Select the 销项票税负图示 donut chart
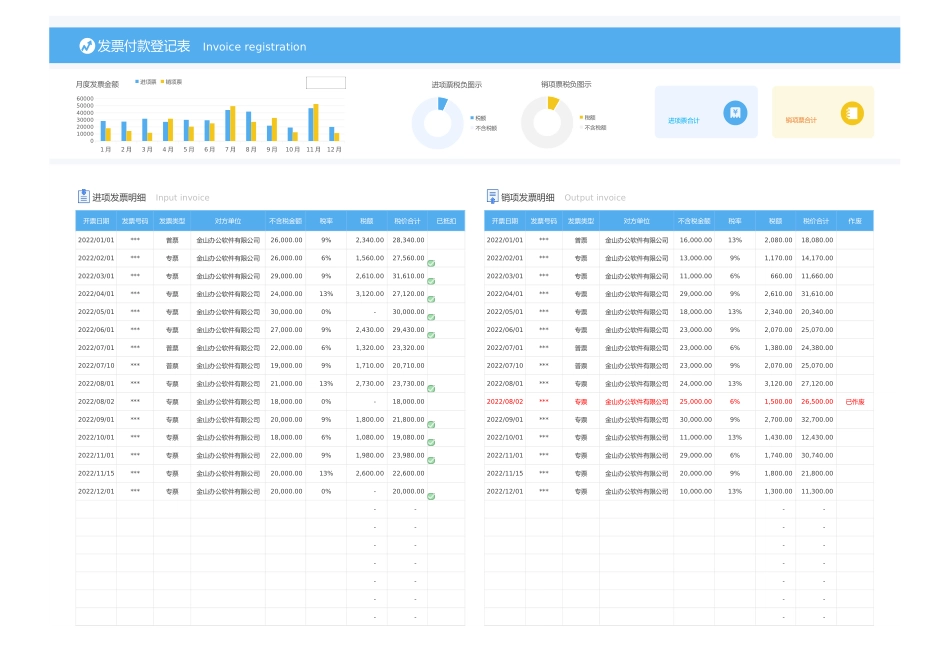This screenshot has height=672, width=950. 548,123
